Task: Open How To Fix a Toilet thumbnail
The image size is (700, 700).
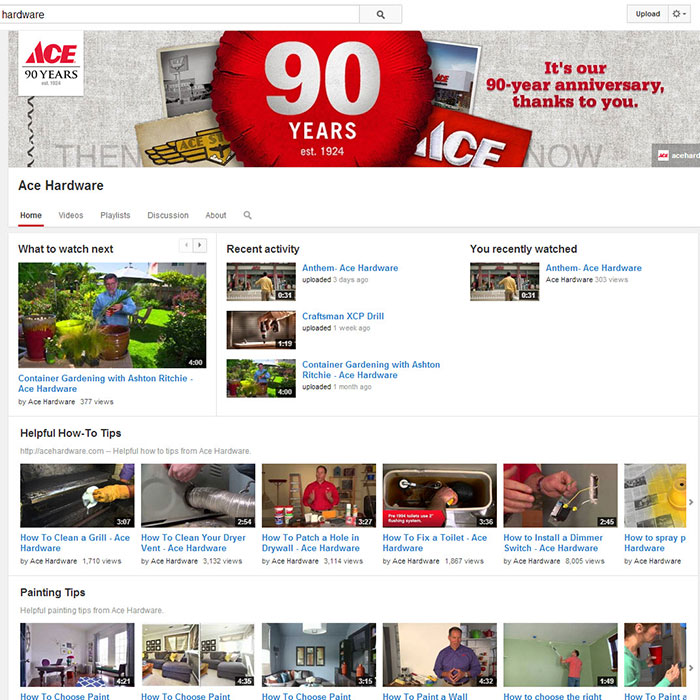Action: (439, 496)
